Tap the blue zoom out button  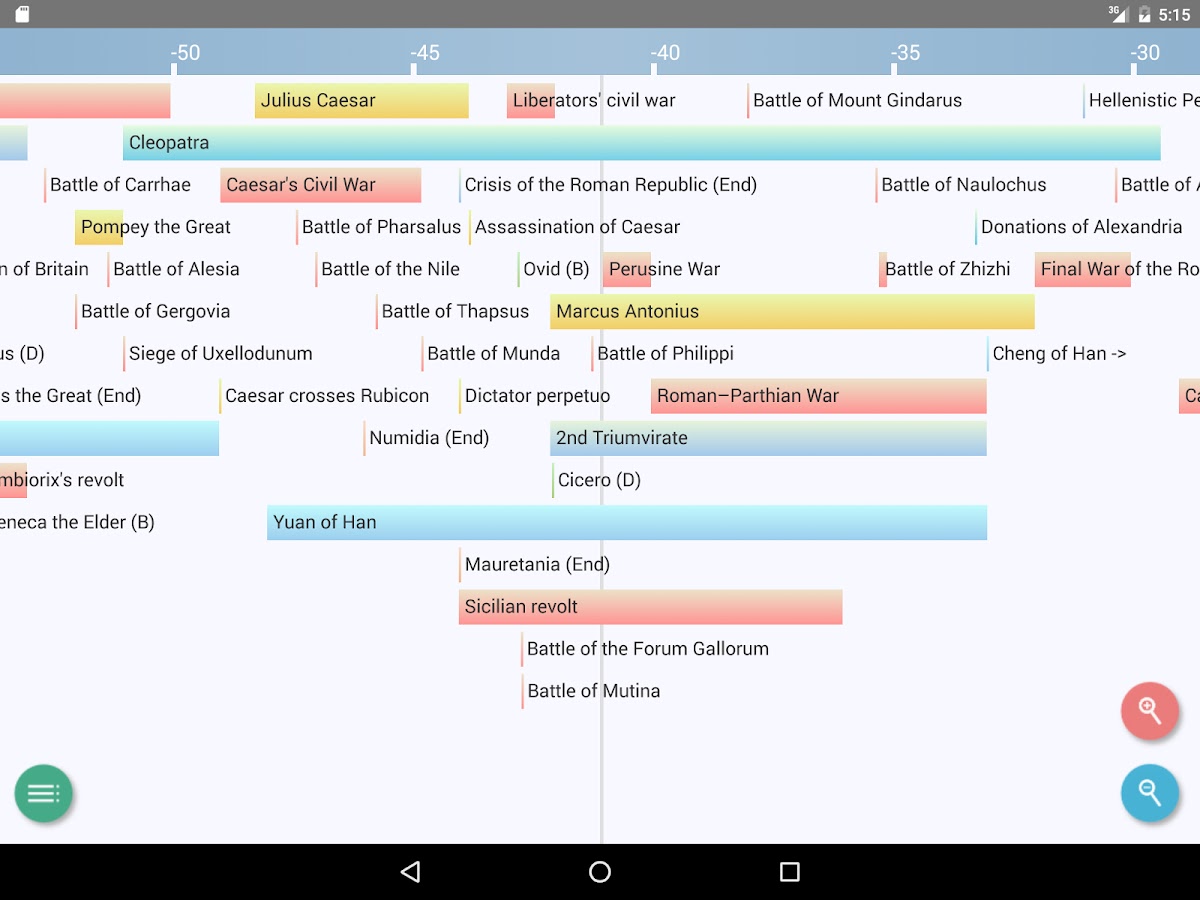[x=1149, y=793]
